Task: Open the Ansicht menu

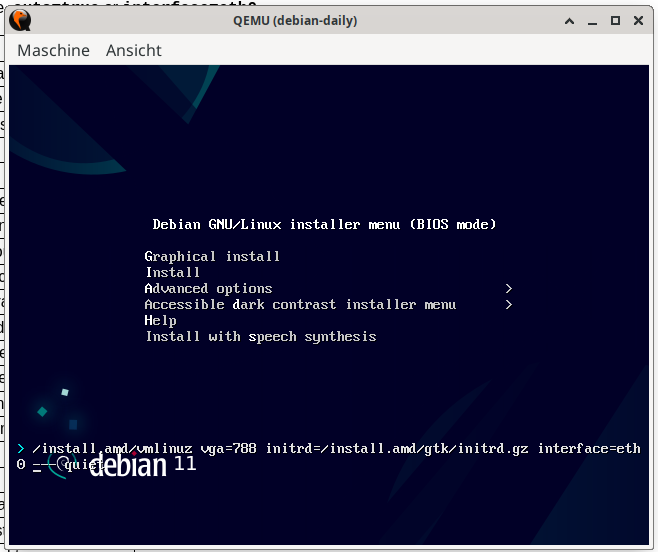Action: coord(133,50)
